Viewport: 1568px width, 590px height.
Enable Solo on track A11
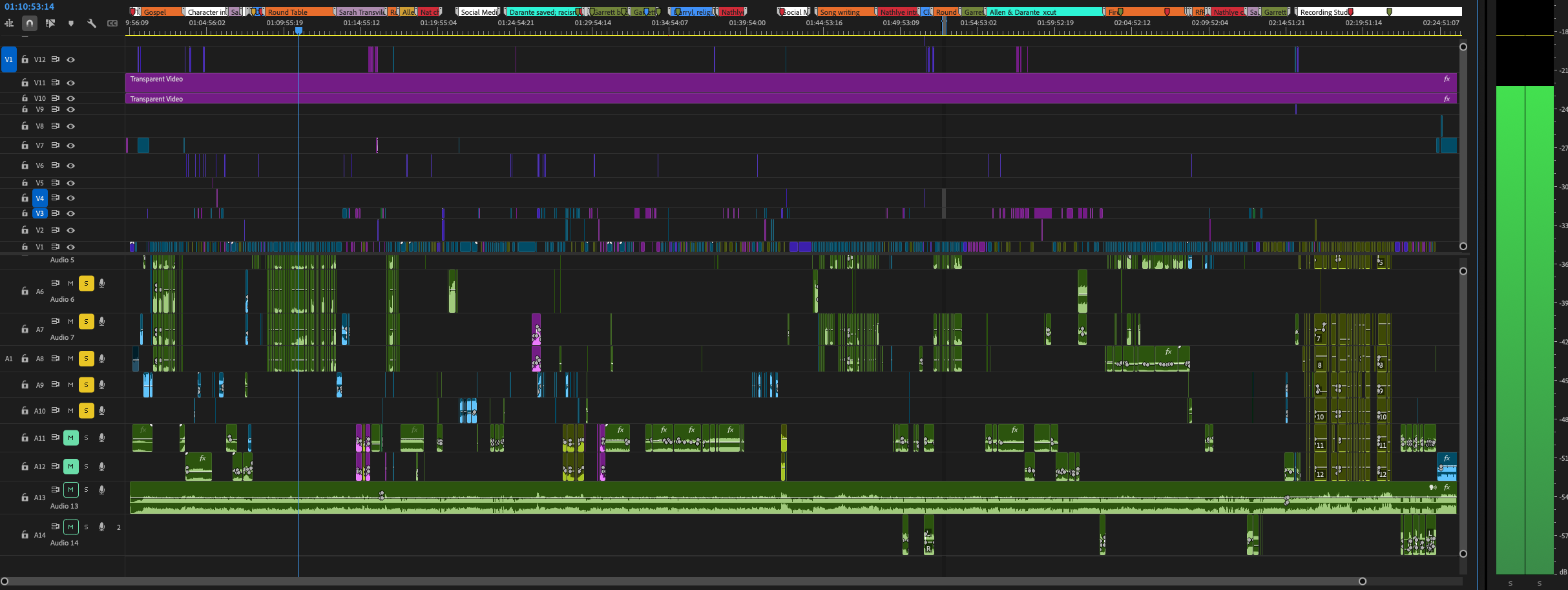[x=86, y=437]
